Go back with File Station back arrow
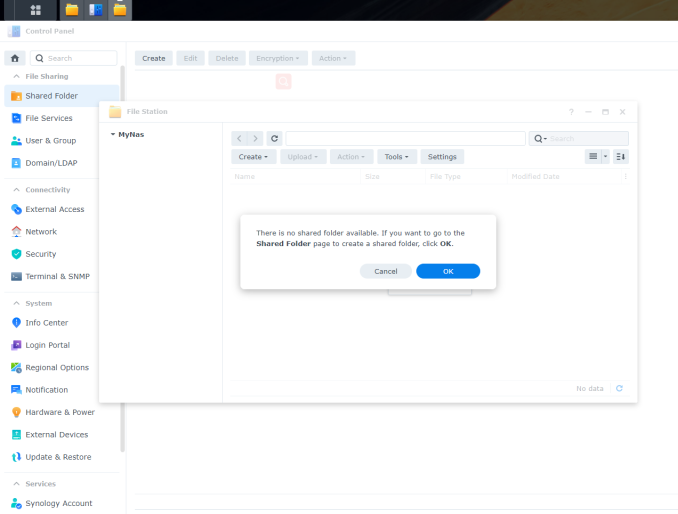 pos(239,138)
